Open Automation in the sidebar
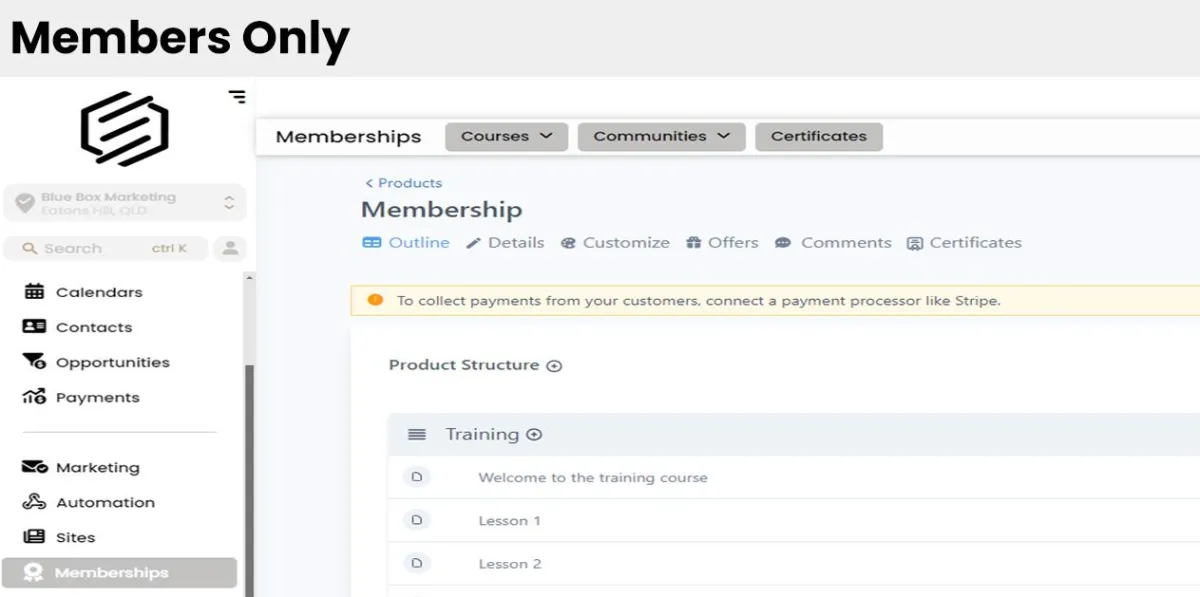The width and height of the screenshot is (1200, 597). 105,502
